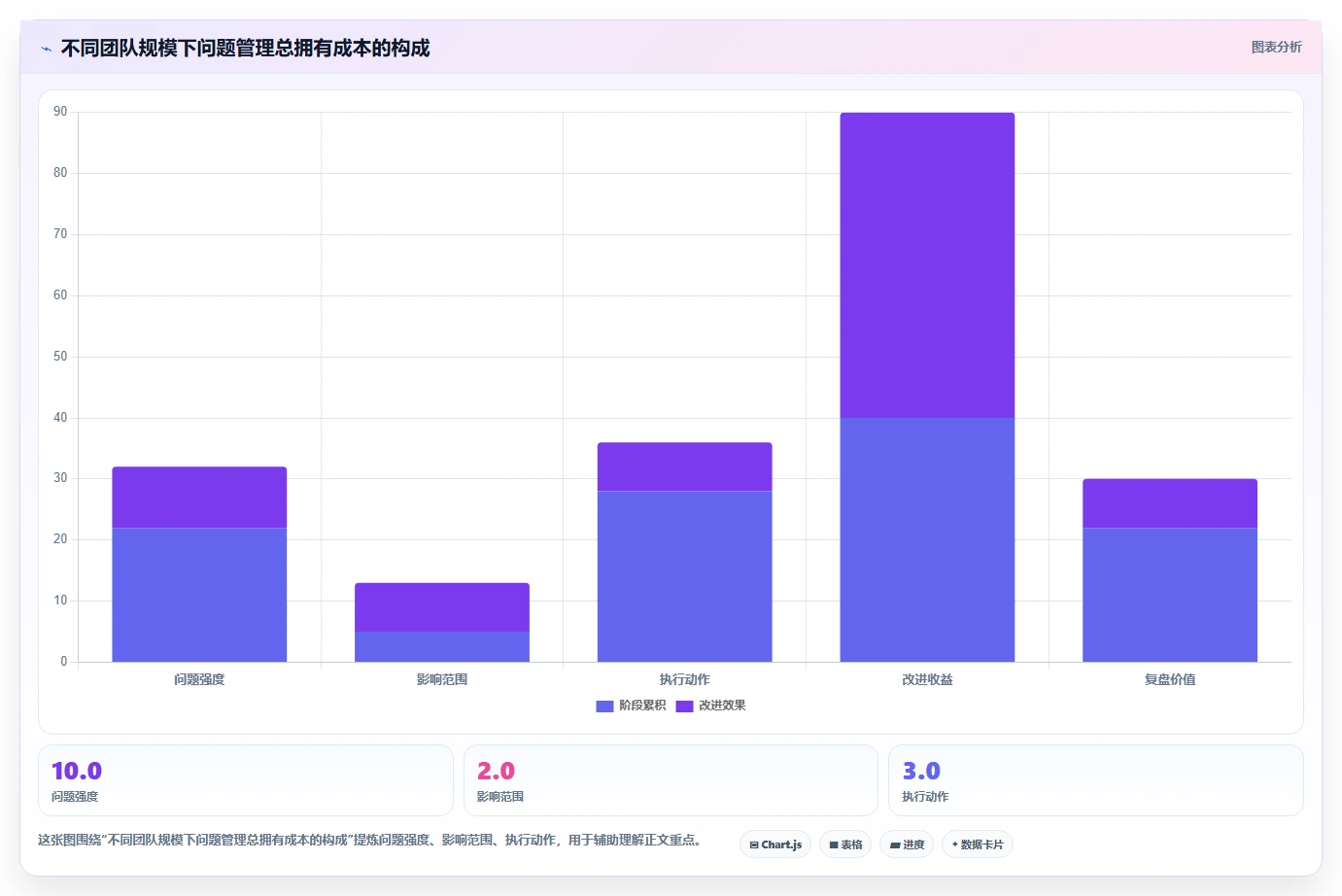The width and height of the screenshot is (1342, 896).
Task: Click the 图表分析 label
Action: [x=1276, y=47]
